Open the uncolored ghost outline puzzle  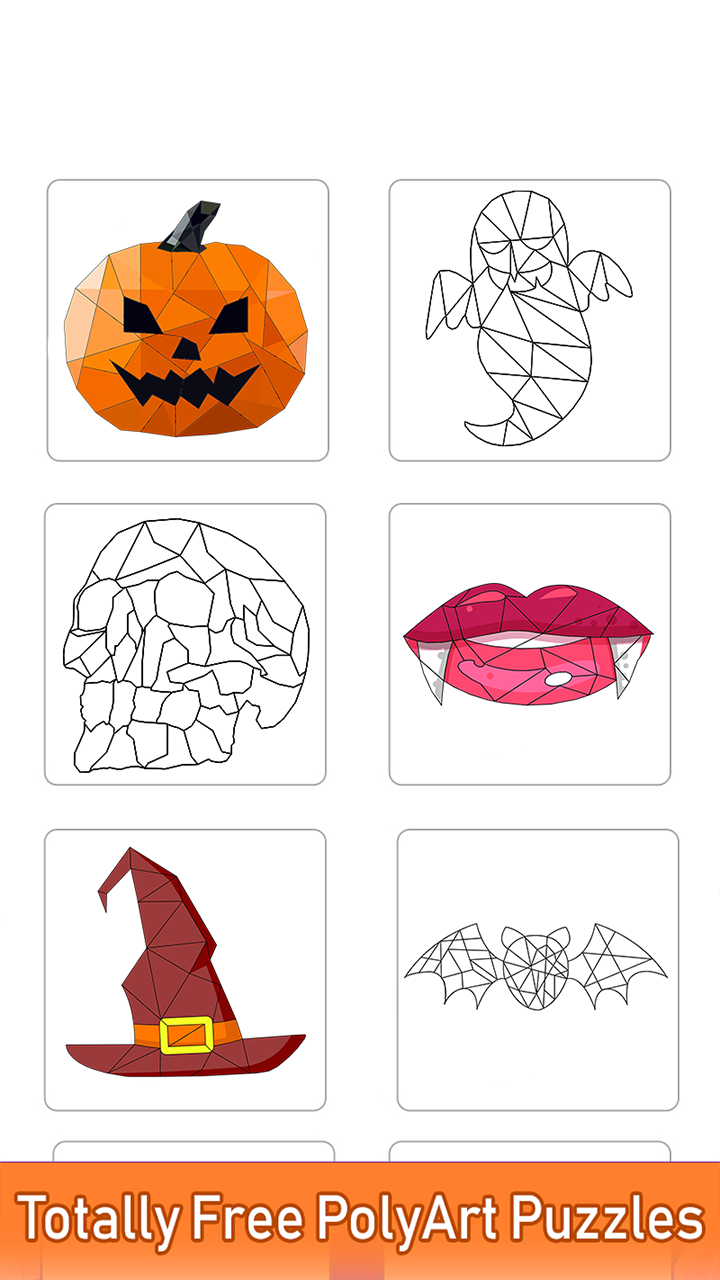529,320
